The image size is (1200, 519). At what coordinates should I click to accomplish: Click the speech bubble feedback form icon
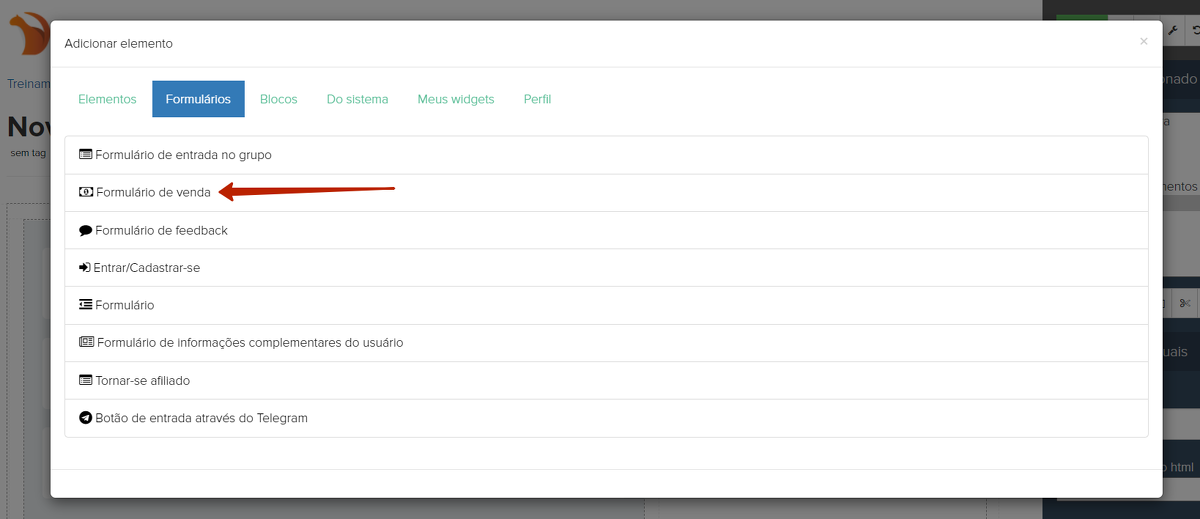[85, 230]
